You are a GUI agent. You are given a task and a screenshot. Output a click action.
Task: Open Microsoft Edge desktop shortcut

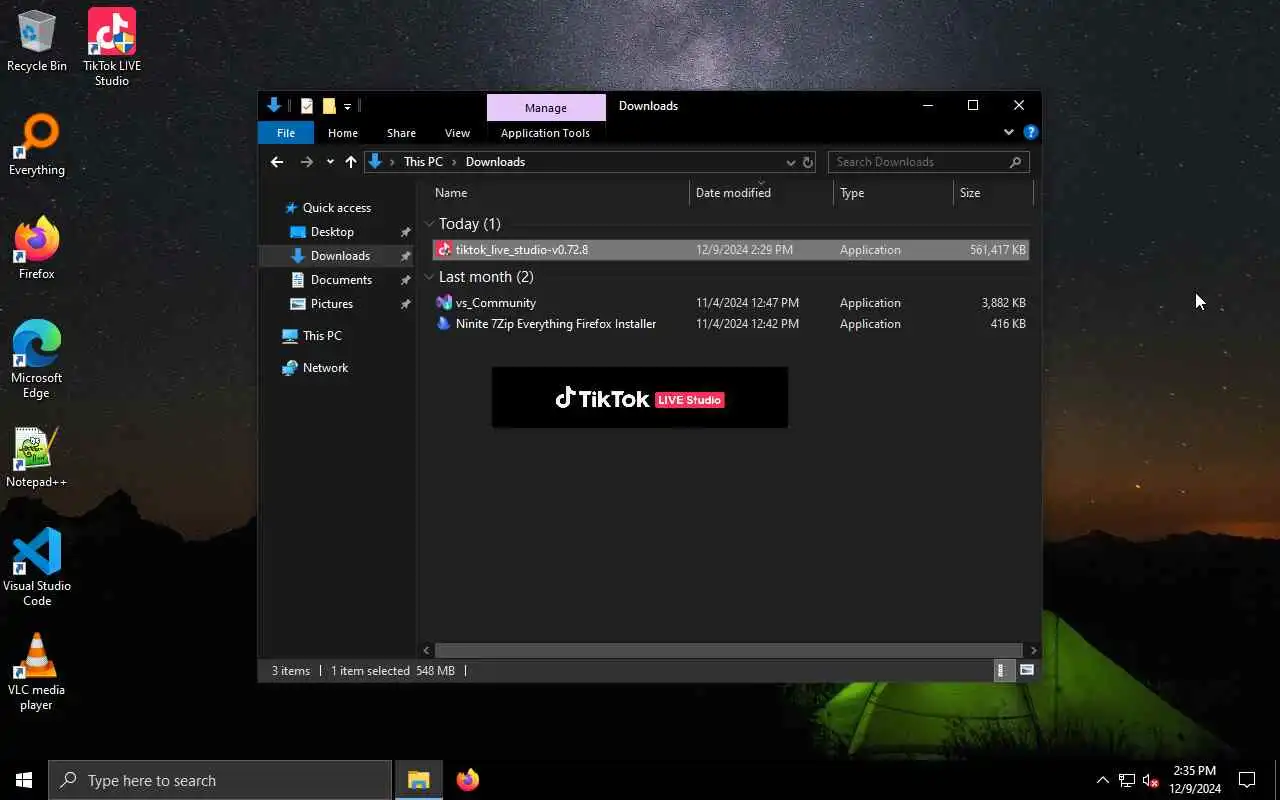[37, 359]
